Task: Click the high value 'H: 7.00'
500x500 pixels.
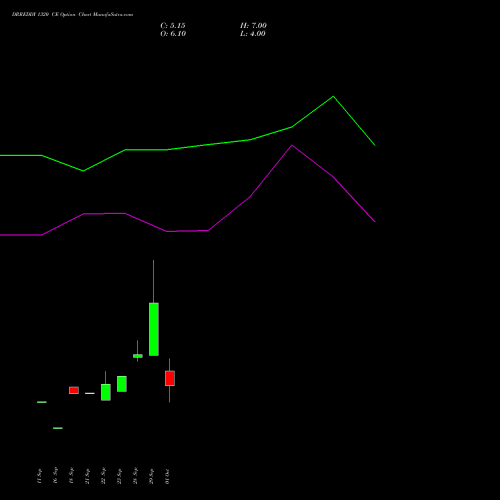Action: click(x=253, y=26)
